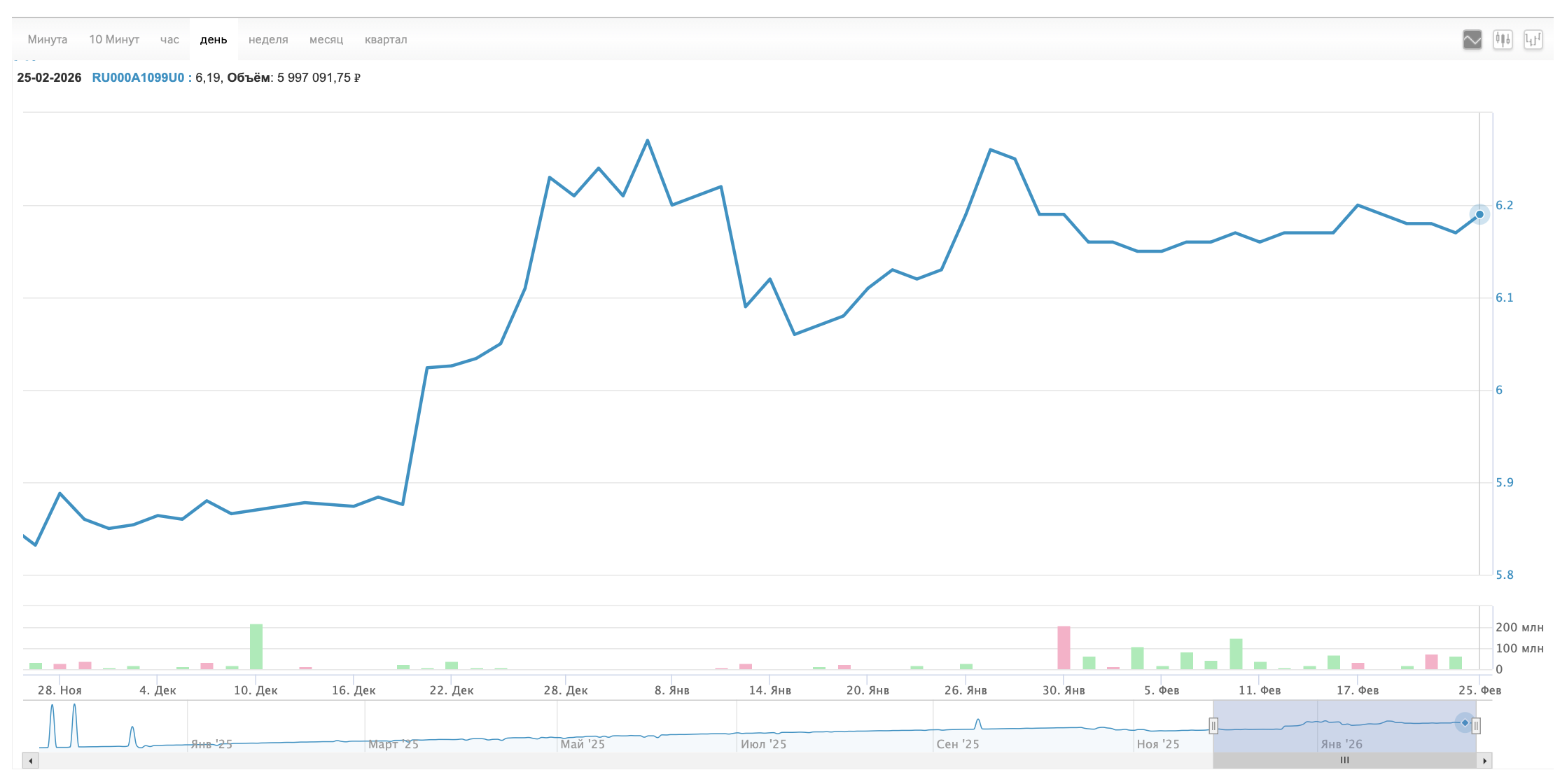Viewport: 1560px width, 784px height.
Task: Grab the right navigator range handle
Action: tap(1476, 726)
